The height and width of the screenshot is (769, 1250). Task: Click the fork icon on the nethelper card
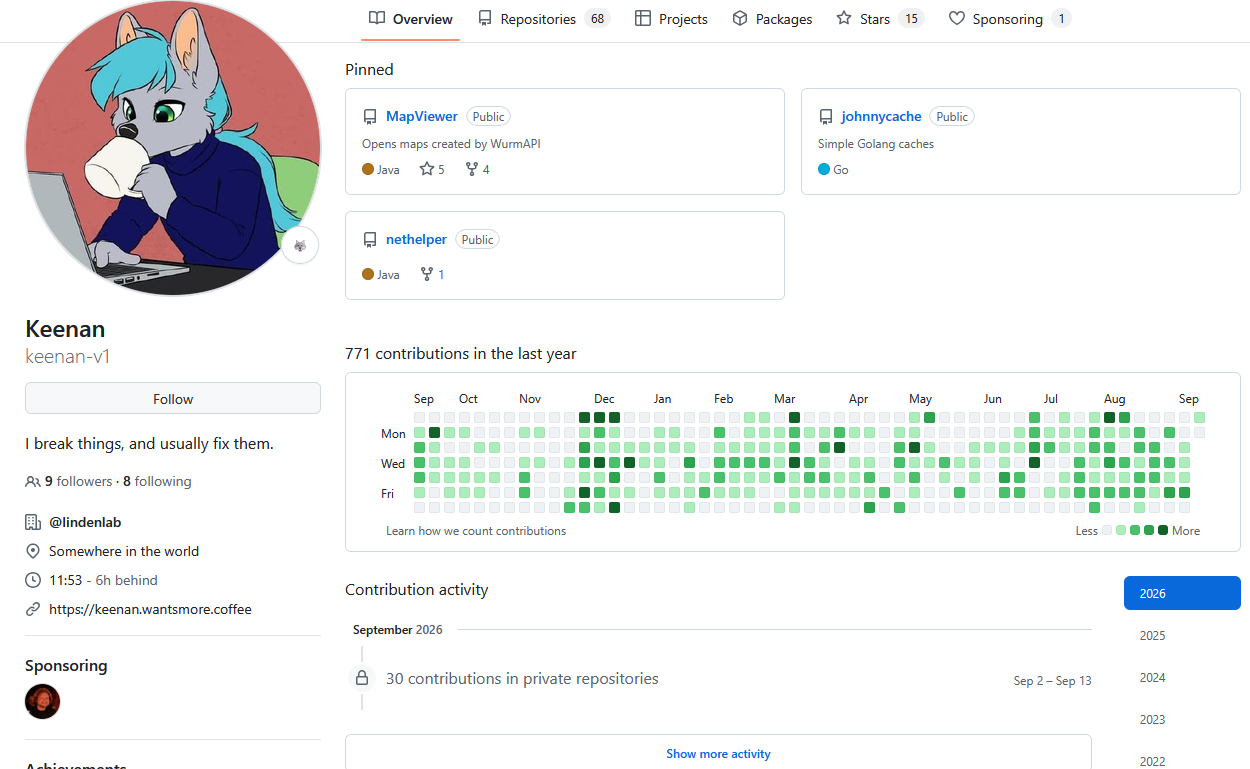pos(427,274)
